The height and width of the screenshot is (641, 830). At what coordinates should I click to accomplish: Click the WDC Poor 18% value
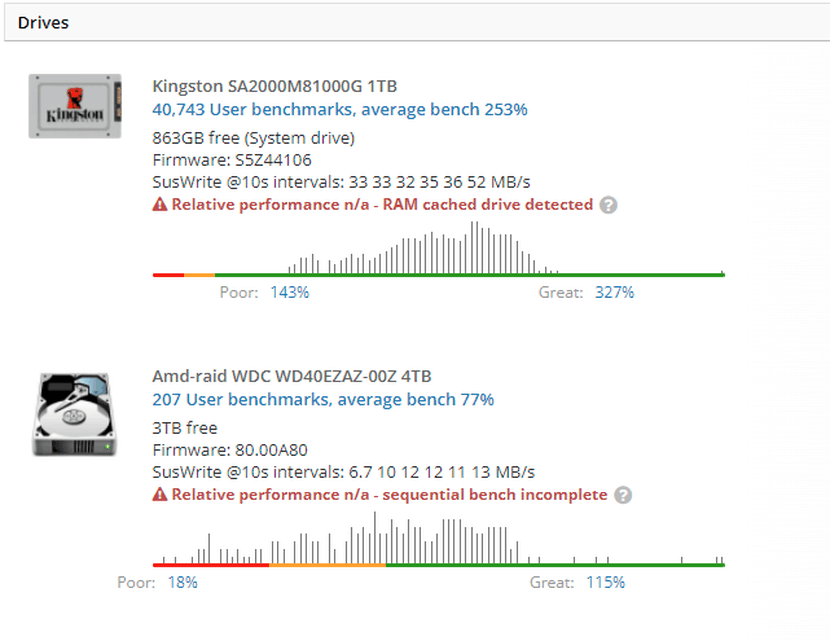tap(182, 582)
